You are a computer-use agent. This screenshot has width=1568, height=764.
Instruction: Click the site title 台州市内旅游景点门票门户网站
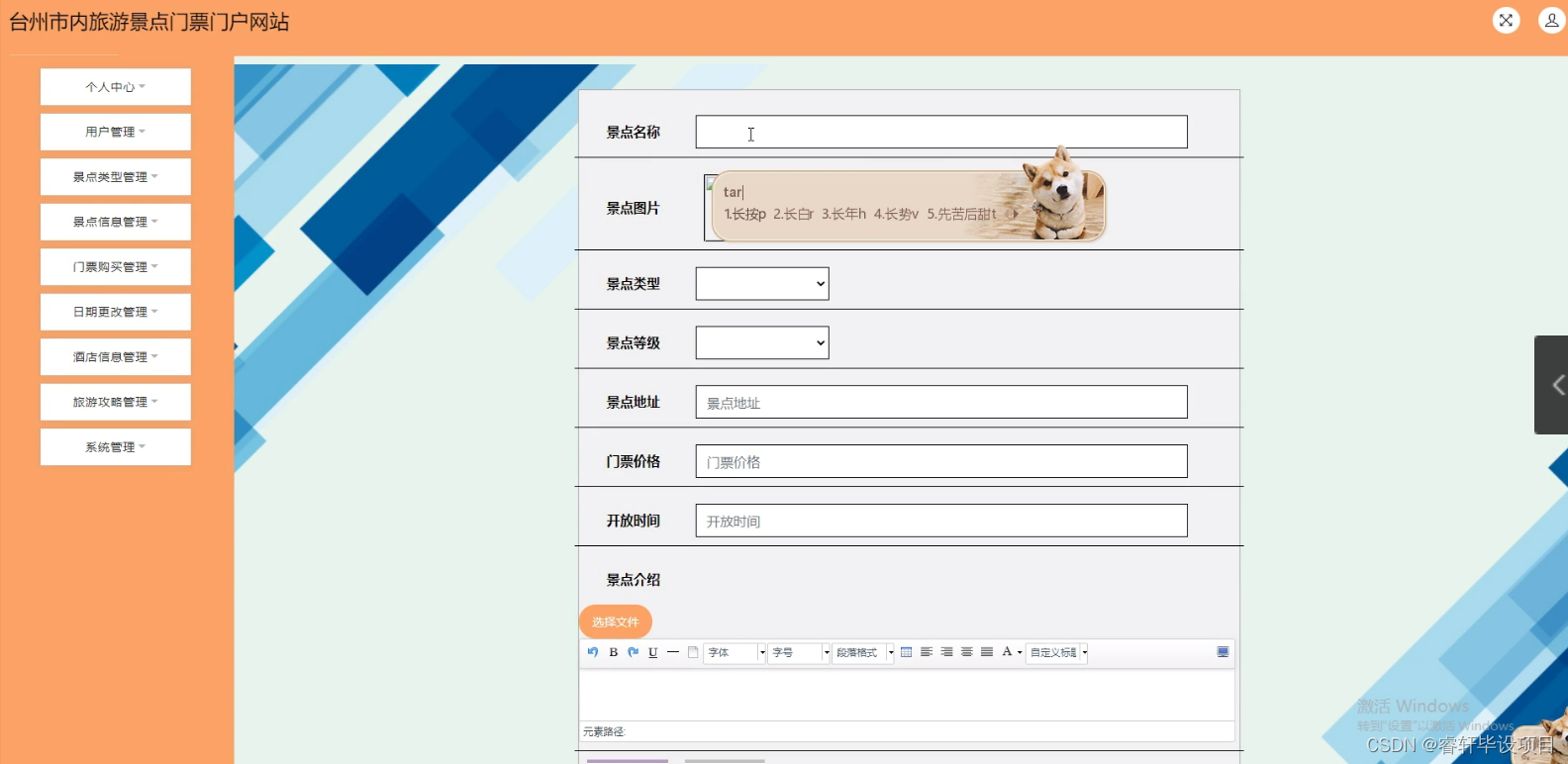point(149,22)
